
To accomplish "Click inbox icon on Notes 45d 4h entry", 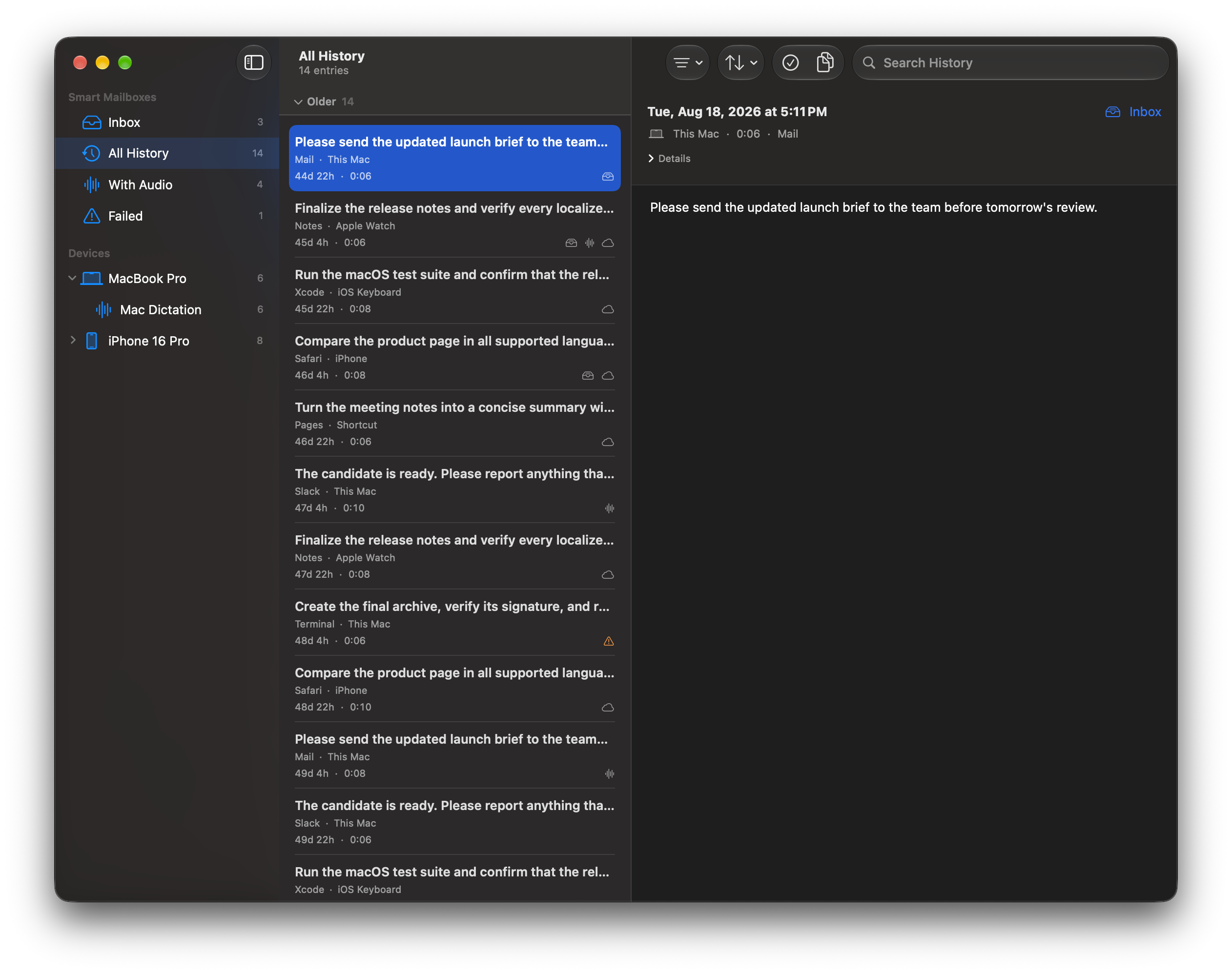I will pos(571,243).
